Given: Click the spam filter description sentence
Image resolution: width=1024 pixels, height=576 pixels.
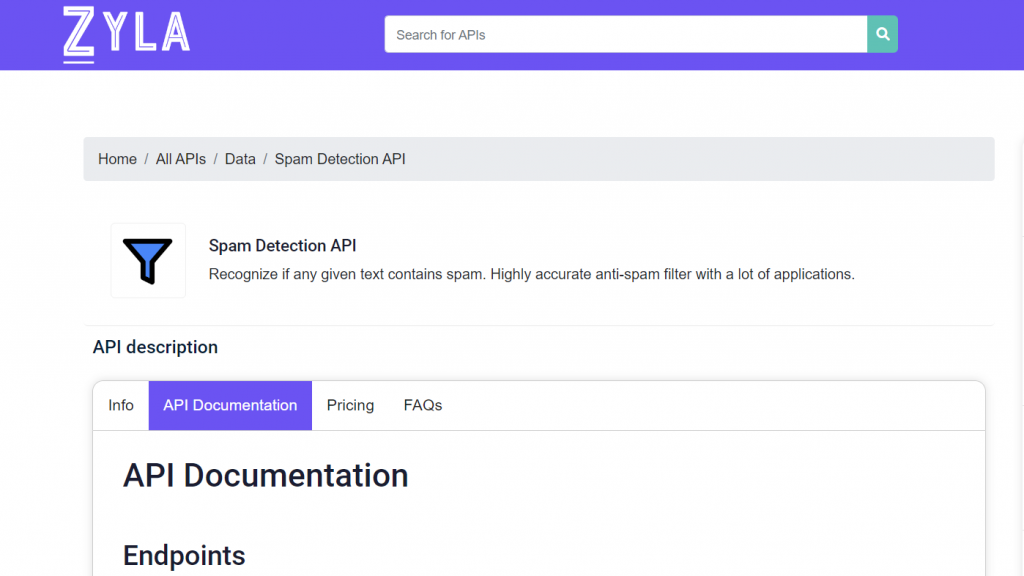Looking at the screenshot, I should coord(532,274).
